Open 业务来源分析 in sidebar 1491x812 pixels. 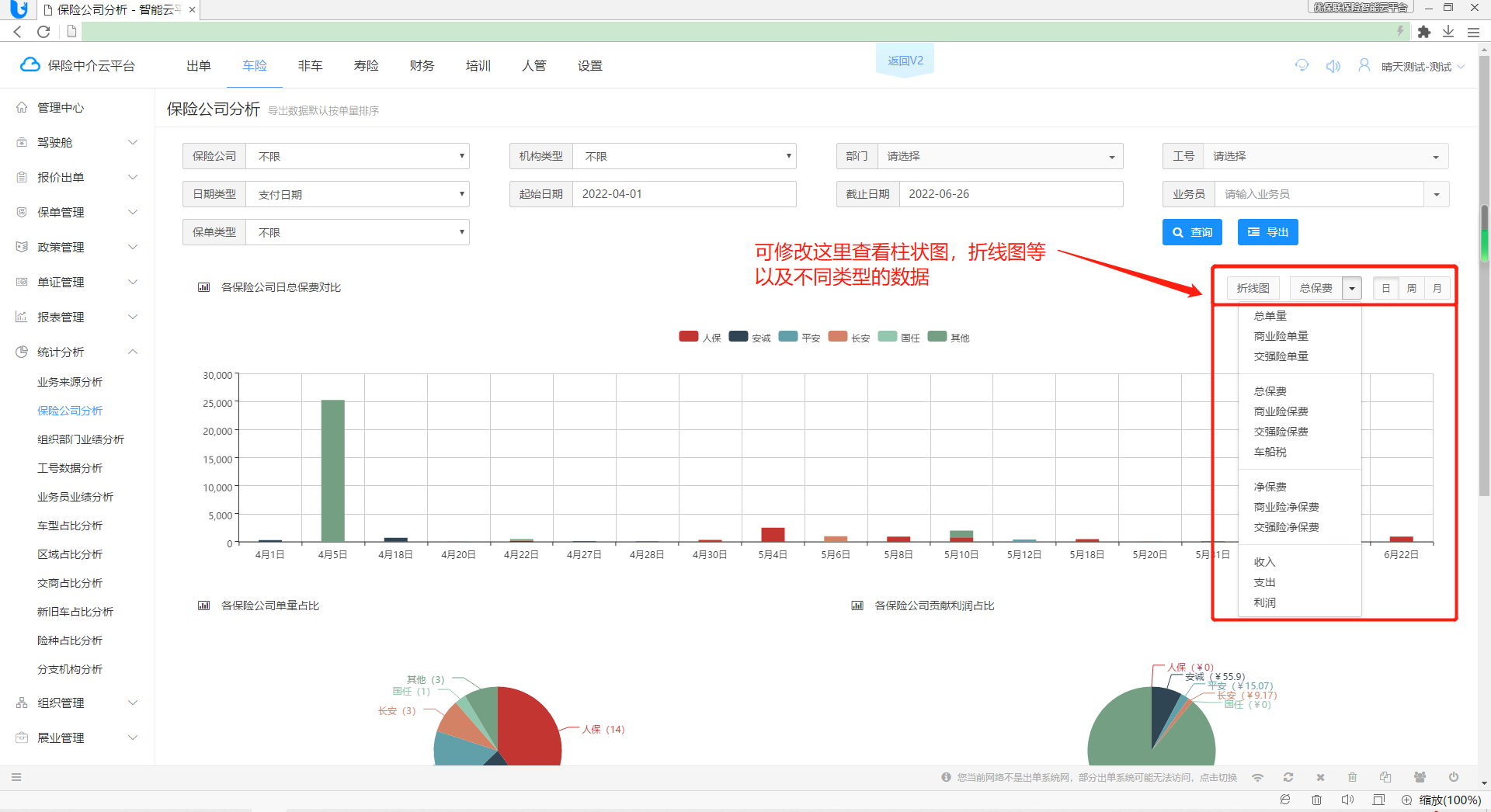(x=70, y=382)
